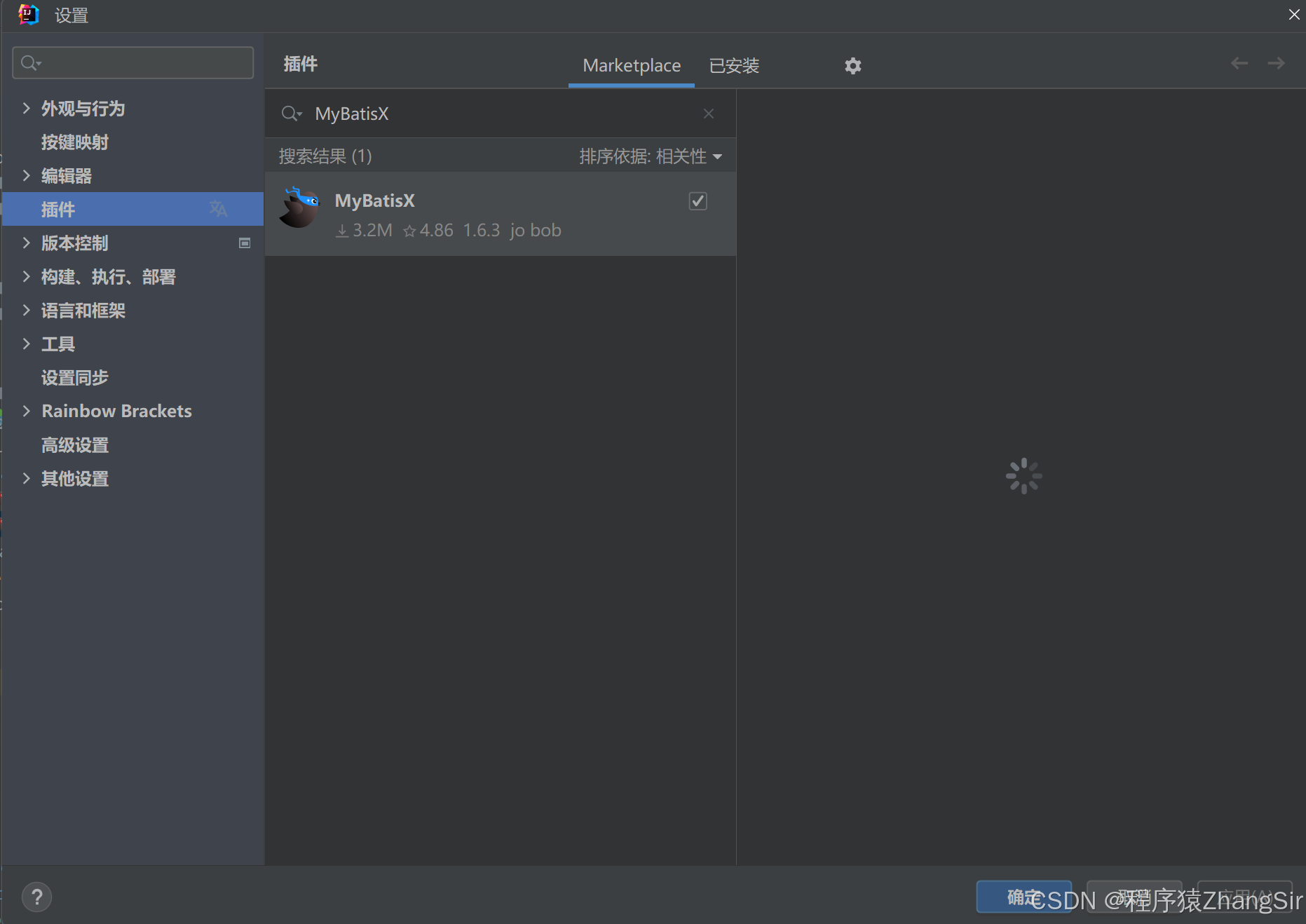
Task: Close the 设置 dialog window
Action: tap(1293, 15)
